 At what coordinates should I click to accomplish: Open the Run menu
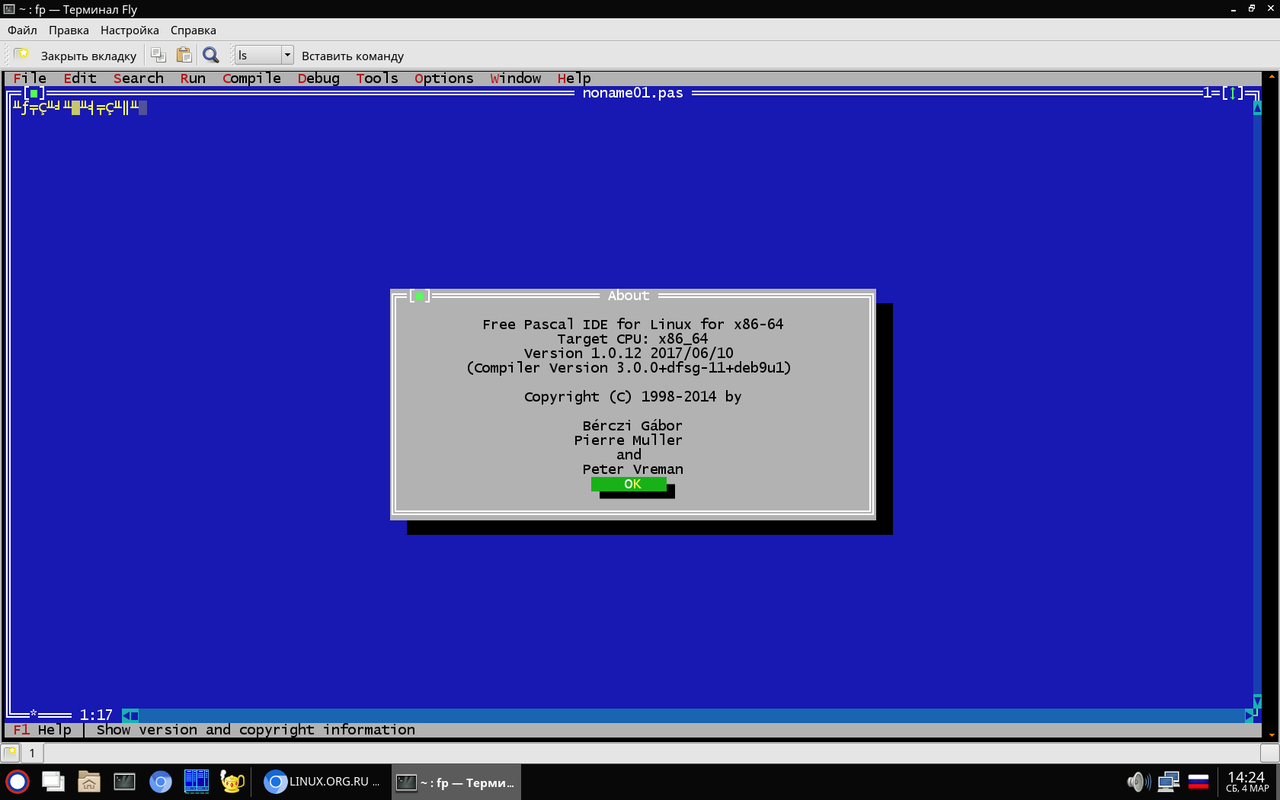point(193,78)
